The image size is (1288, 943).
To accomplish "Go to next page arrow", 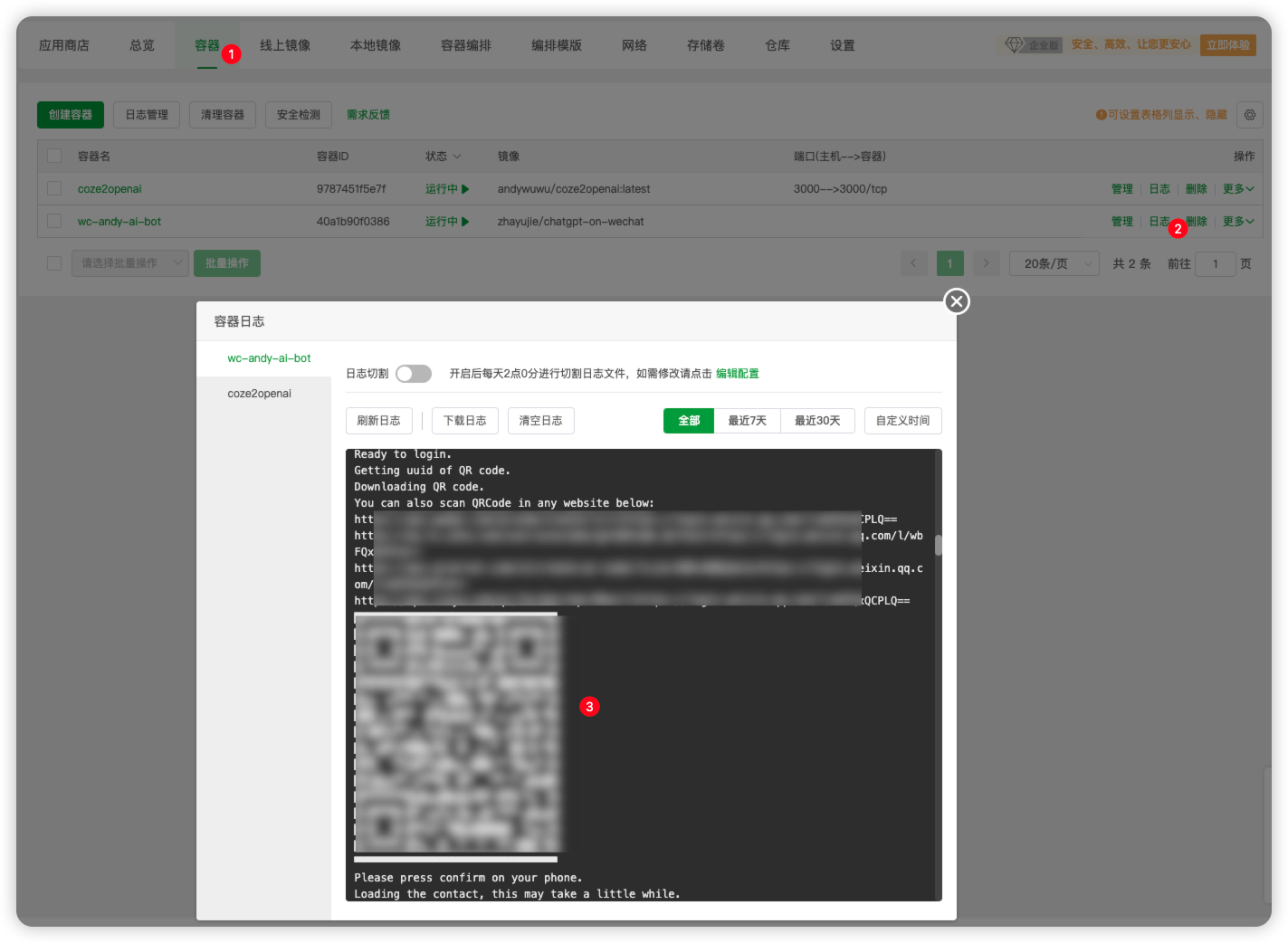I will [986, 263].
